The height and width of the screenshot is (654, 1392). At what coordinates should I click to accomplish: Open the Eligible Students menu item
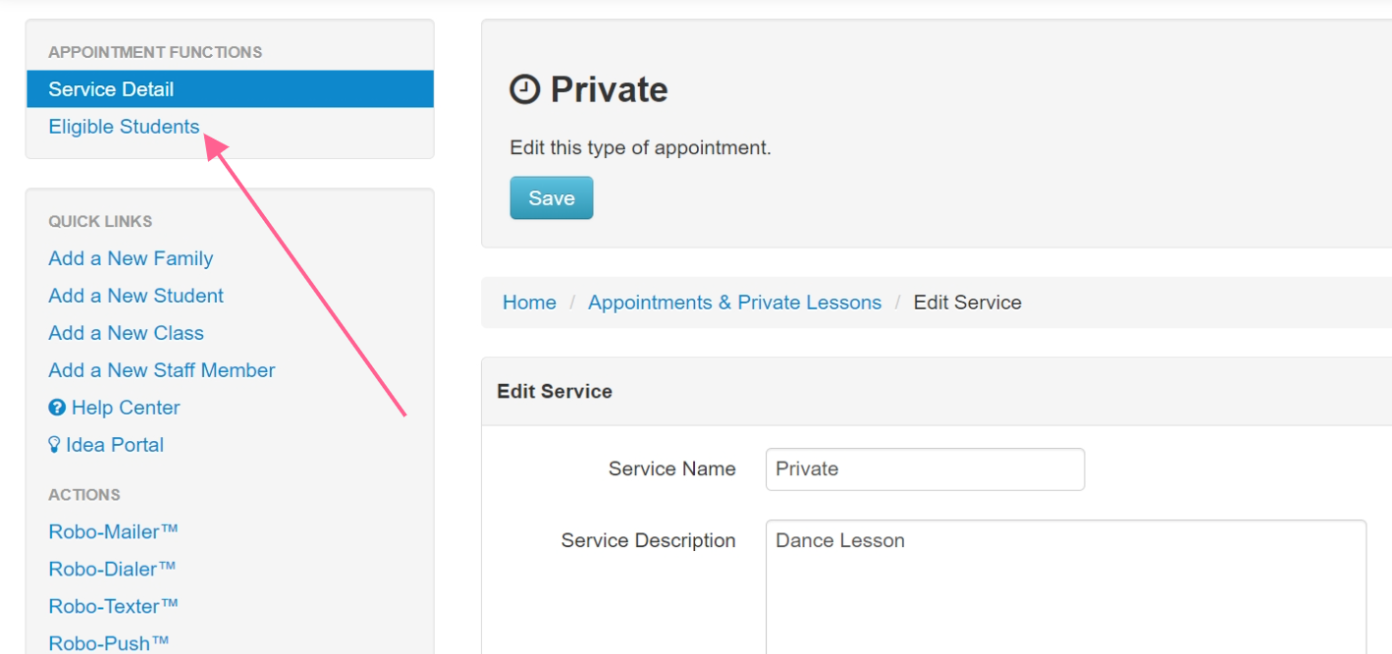tap(124, 127)
